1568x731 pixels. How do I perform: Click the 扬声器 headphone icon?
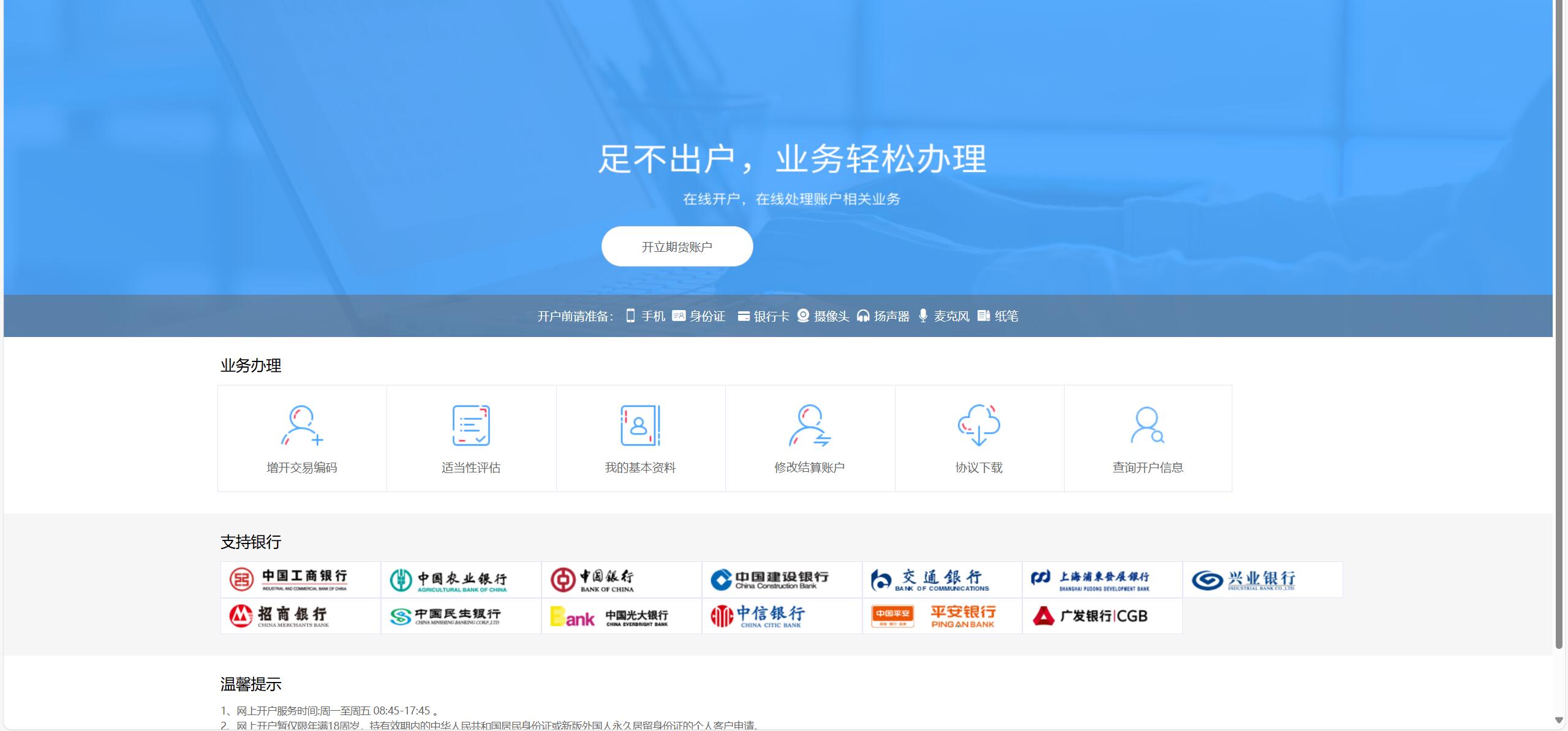click(x=863, y=316)
